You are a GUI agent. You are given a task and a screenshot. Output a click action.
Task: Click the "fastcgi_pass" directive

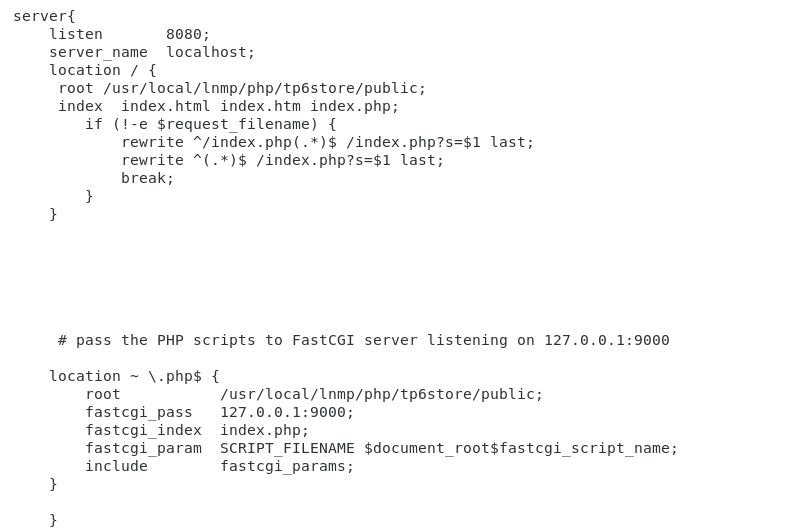coord(139,412)
